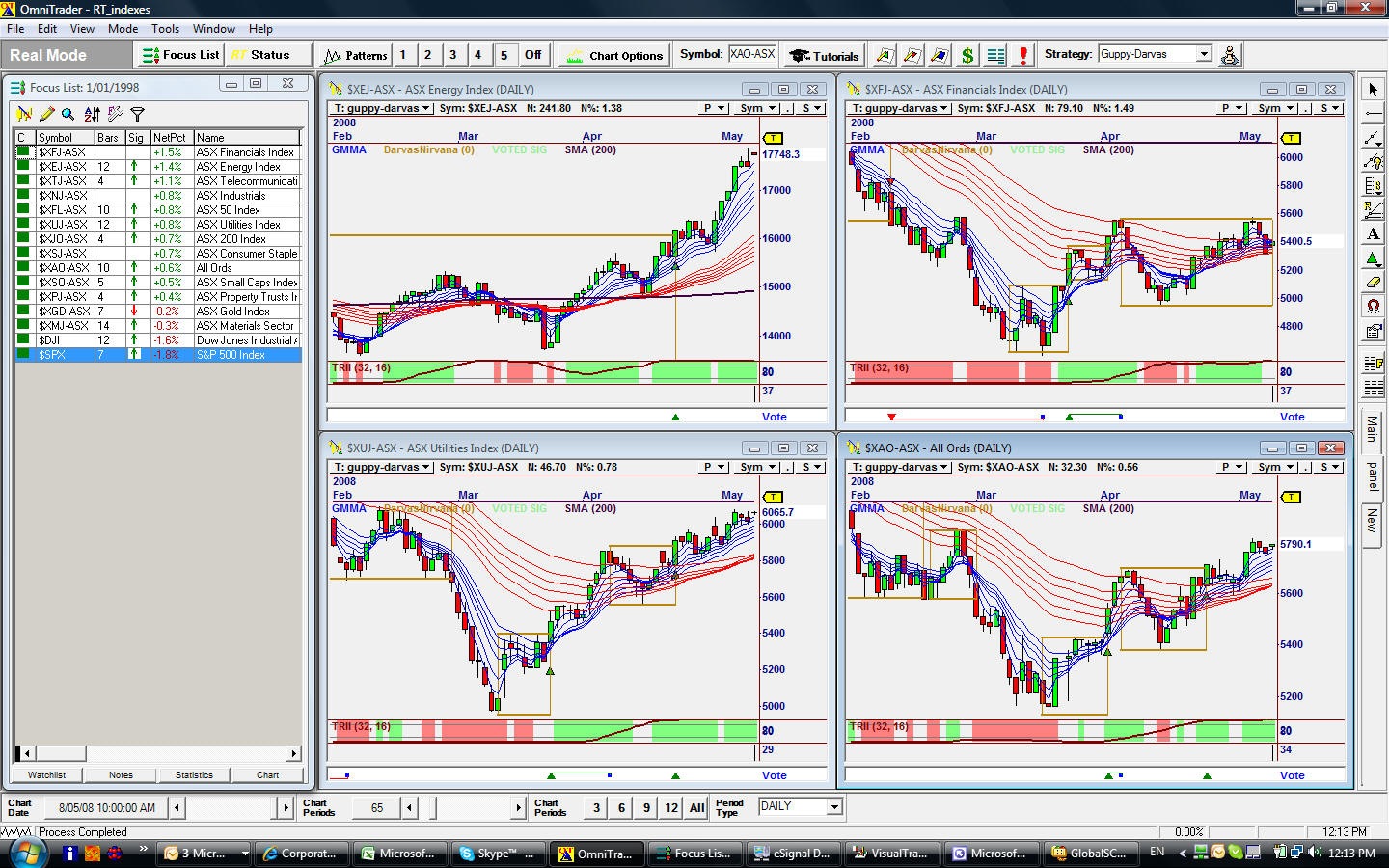Open the Mode menu
This screenshot has width=1389, height=868.
tap(123, 29)
